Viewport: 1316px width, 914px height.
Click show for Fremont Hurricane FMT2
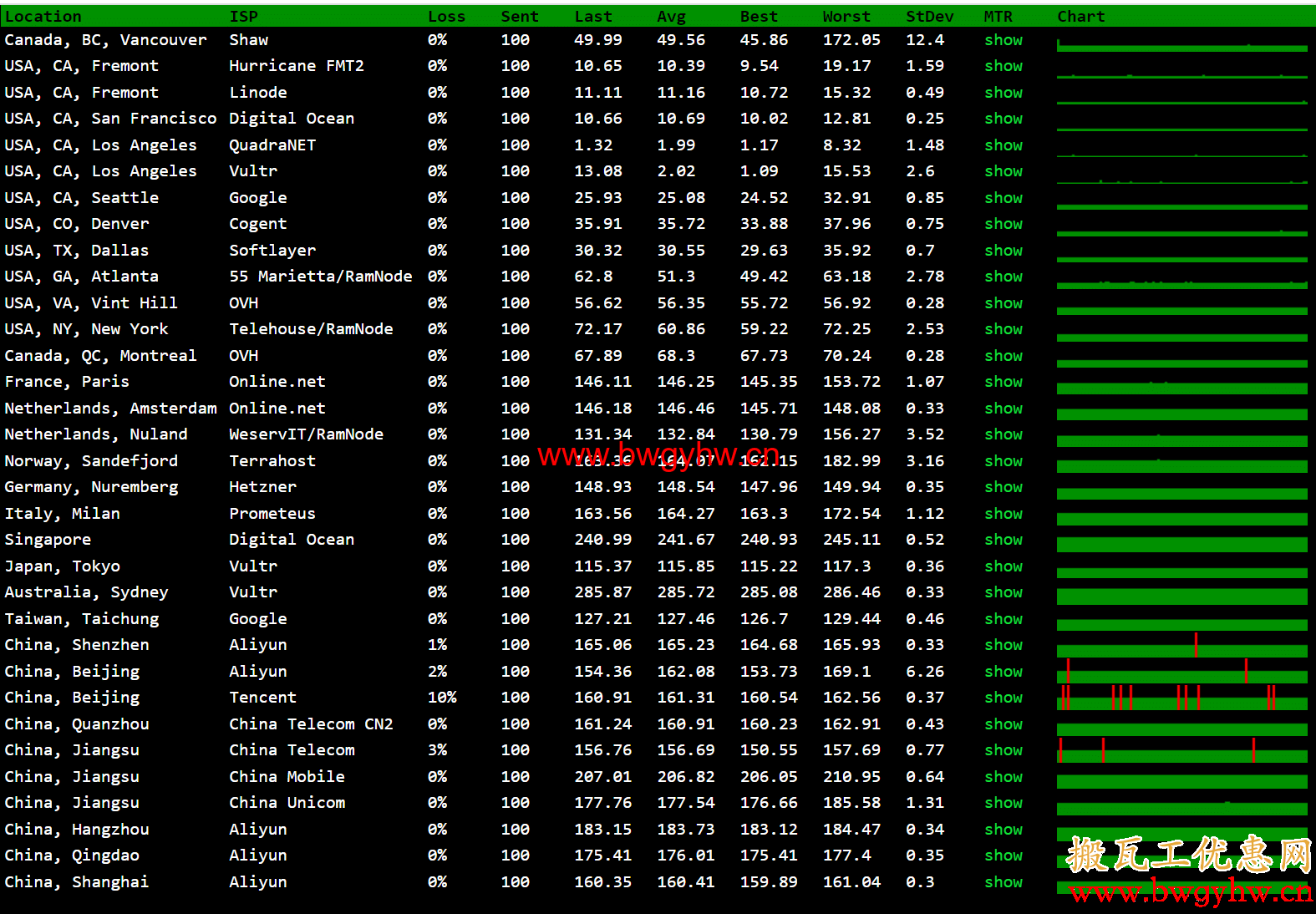[x=1004, y=66]
